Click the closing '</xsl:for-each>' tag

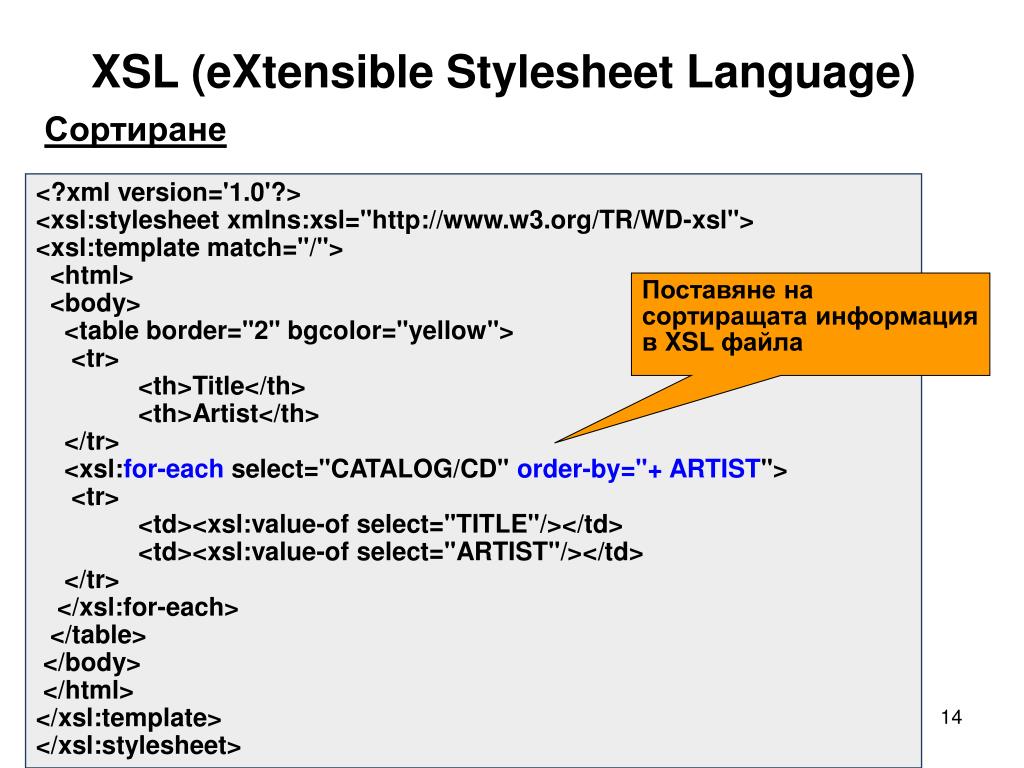148,607
